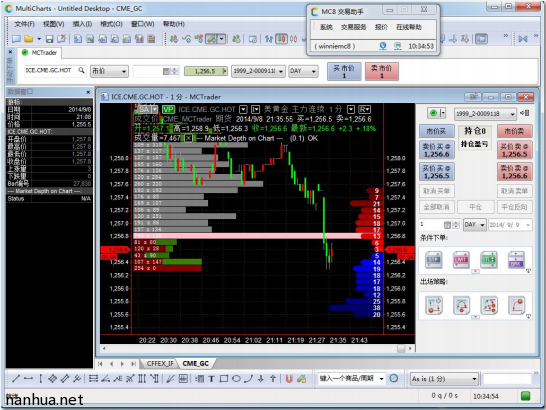
Task: Click the X checkbox next to the volume value
Action: 188,138
